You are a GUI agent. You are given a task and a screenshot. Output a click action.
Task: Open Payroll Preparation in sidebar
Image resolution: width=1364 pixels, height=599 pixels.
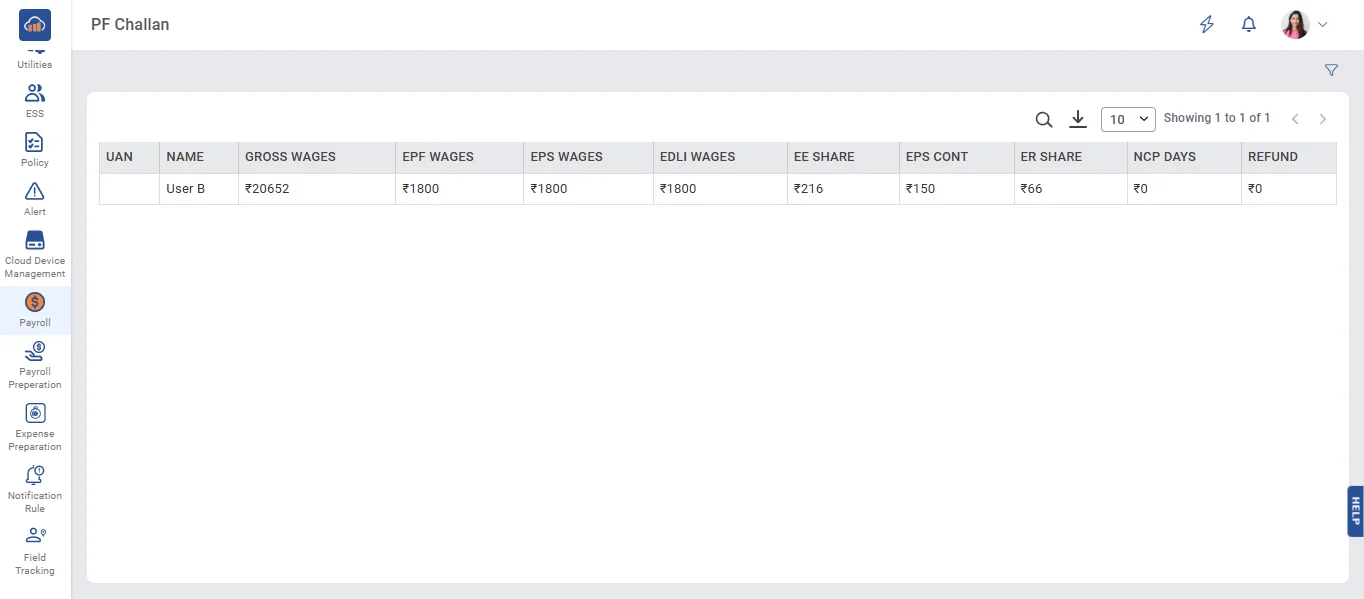pyautogui.click(x=35, y=364)
